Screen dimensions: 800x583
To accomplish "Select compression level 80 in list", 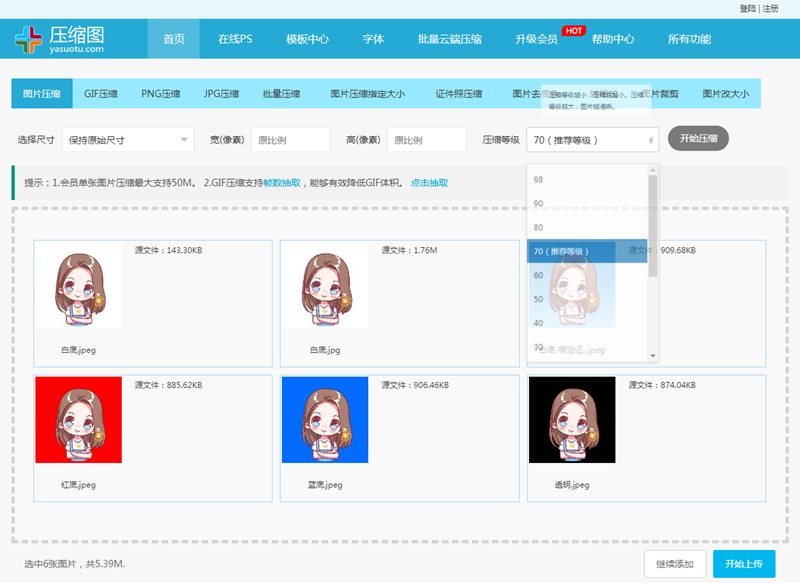I will point(587,227).
